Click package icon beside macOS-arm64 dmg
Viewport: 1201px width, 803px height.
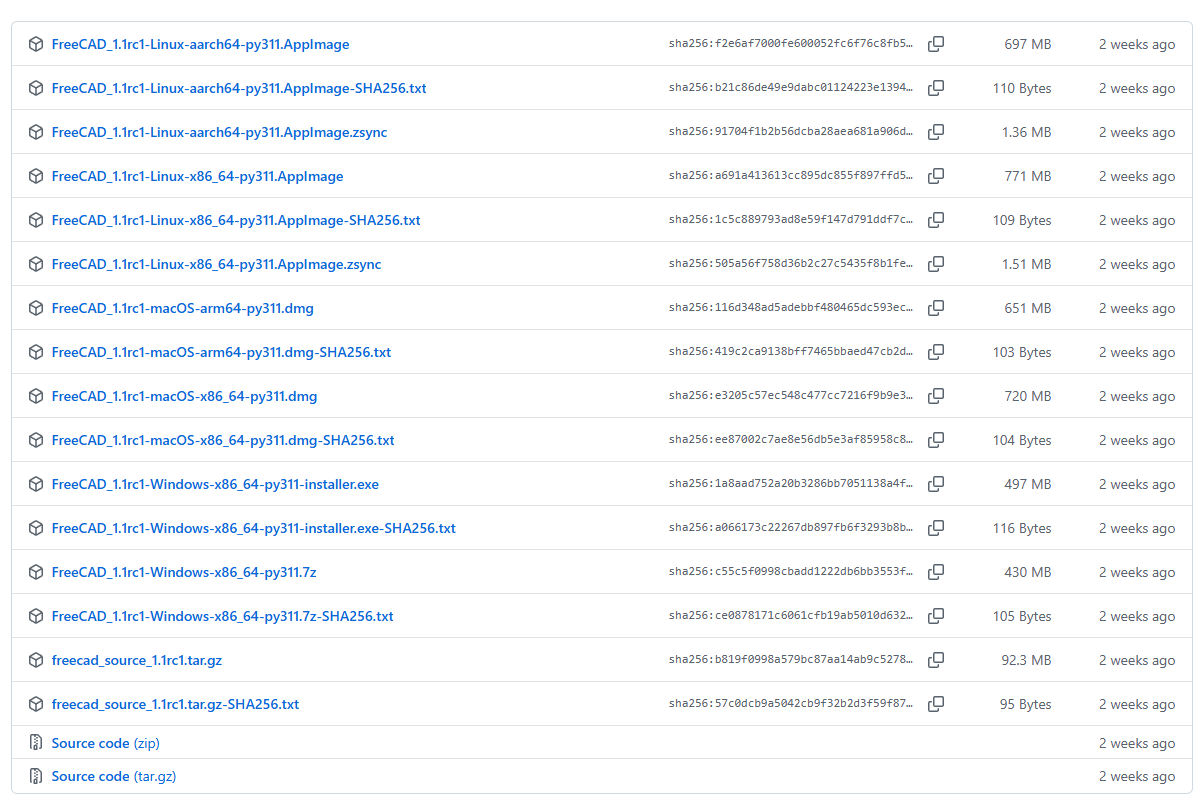coord(36,308)
